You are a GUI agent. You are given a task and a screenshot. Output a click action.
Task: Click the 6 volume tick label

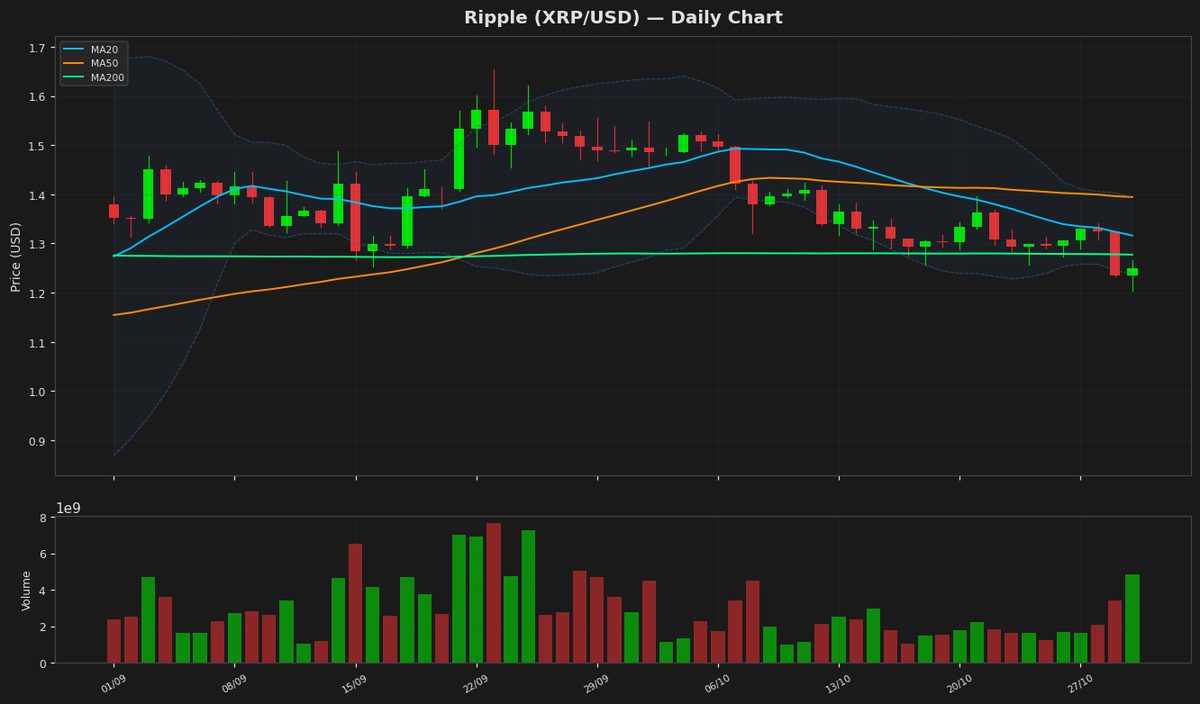click(x=43, y=554)
